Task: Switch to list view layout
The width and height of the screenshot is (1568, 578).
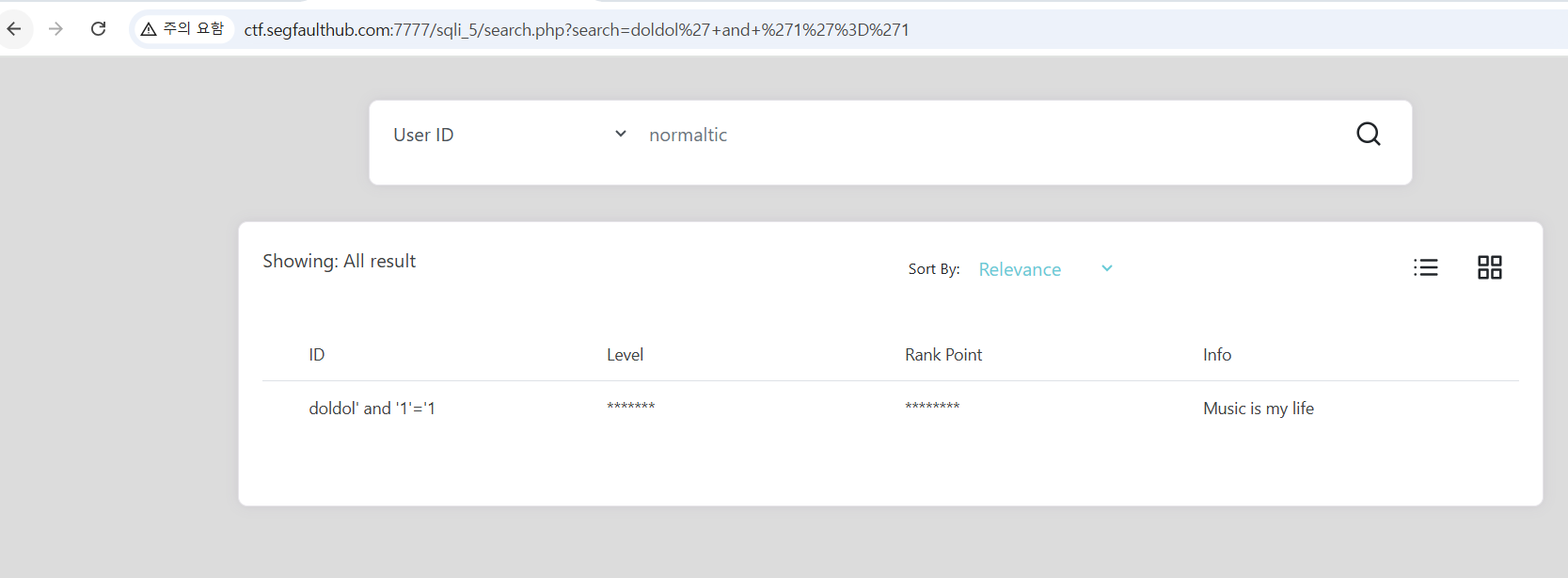Action: point(1425,268)
